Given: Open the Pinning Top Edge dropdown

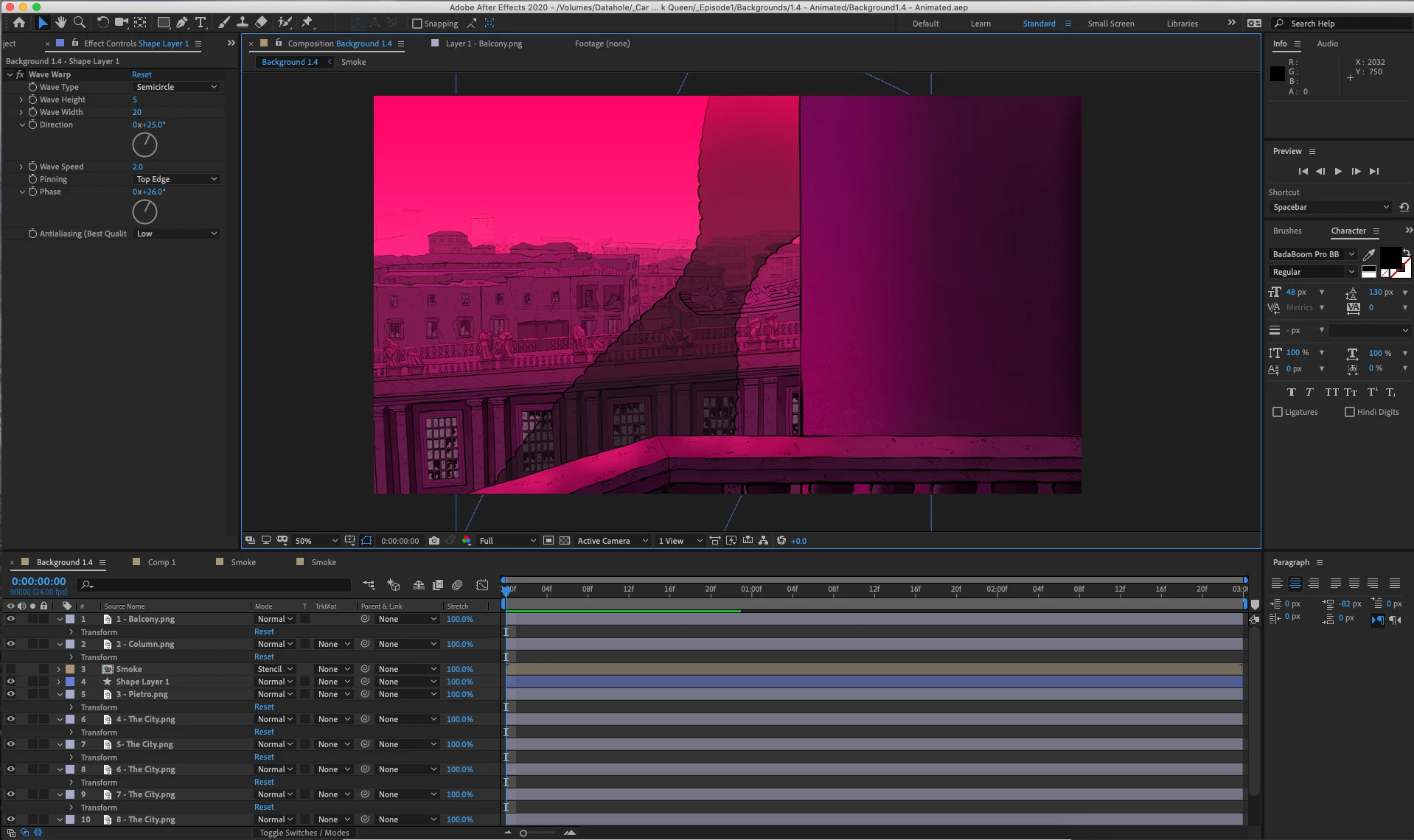Looking at the screenshot, I should (177, 179).
